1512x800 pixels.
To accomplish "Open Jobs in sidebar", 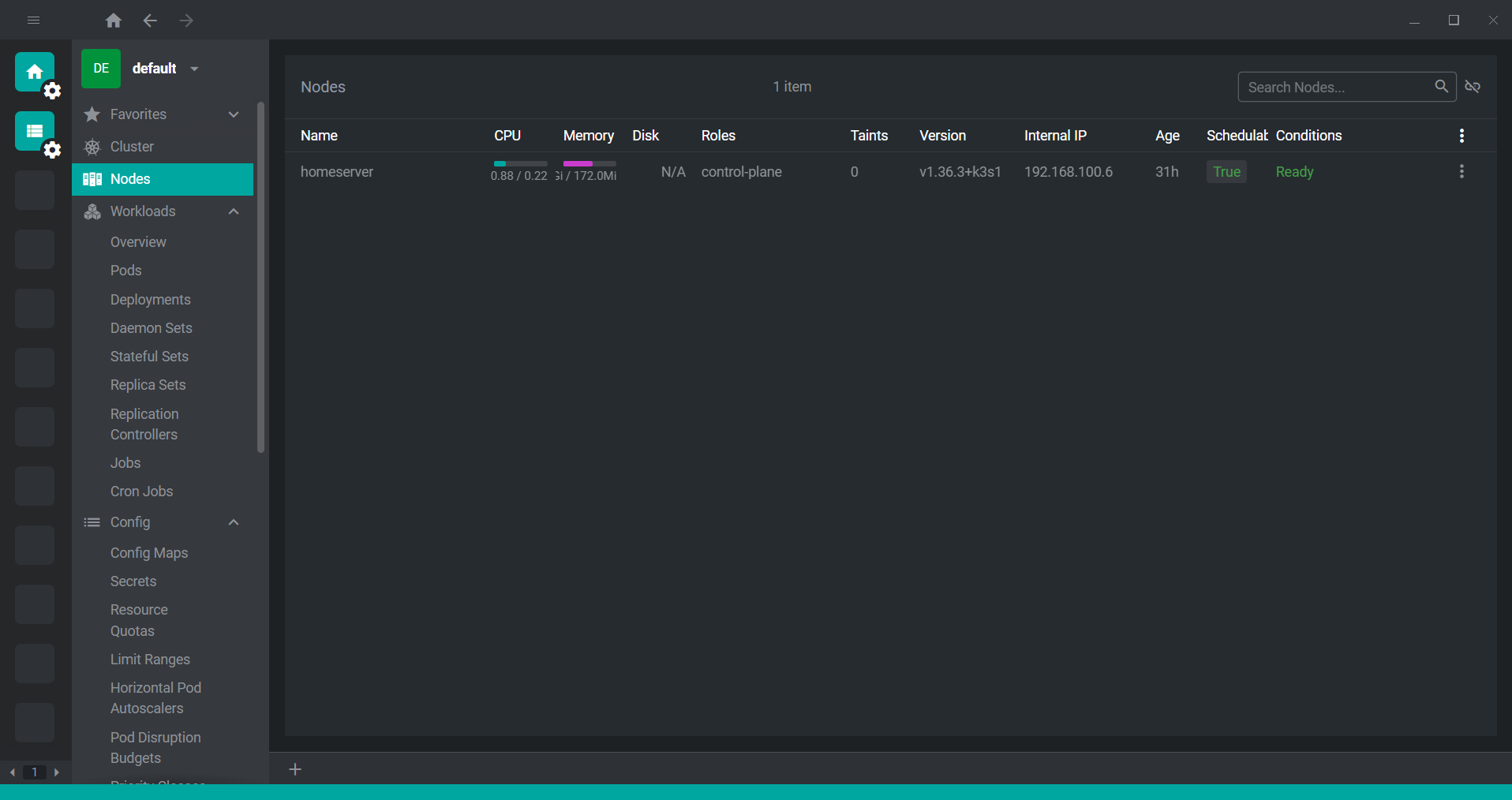I will pyautogui.click(x=125, y=463).
